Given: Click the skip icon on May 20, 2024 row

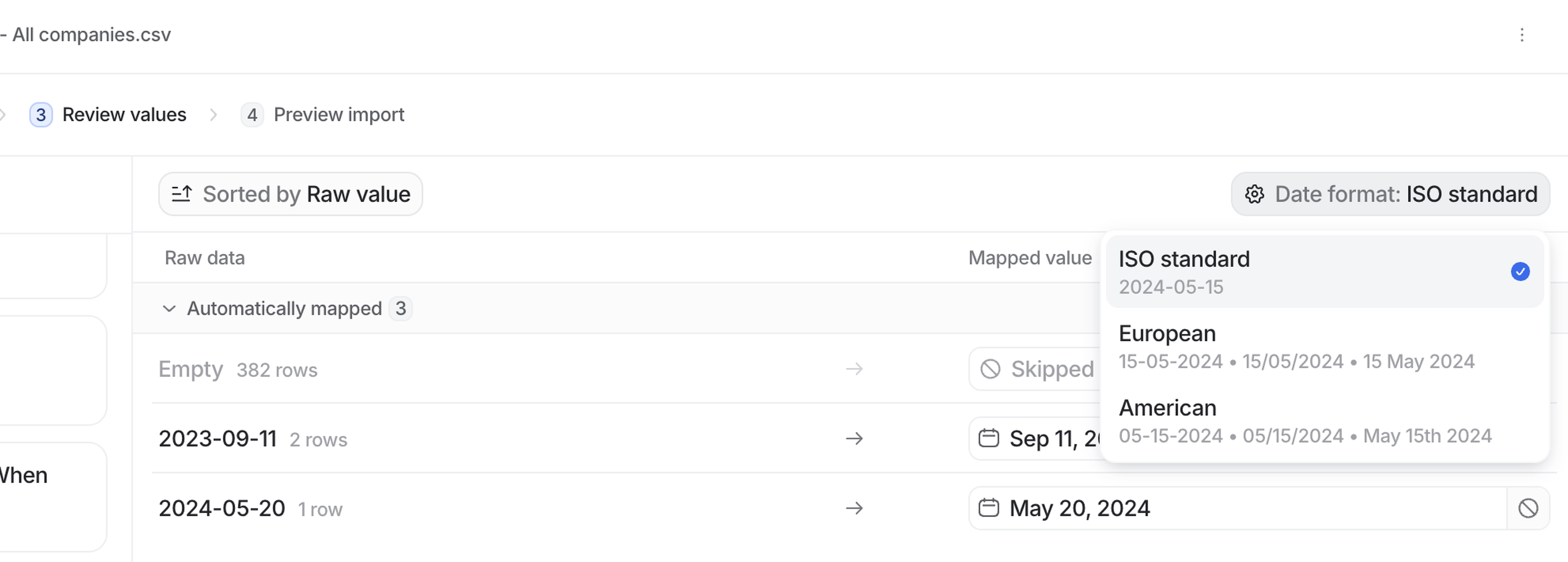Looking at the screenshot, I should click(1528, 508).
